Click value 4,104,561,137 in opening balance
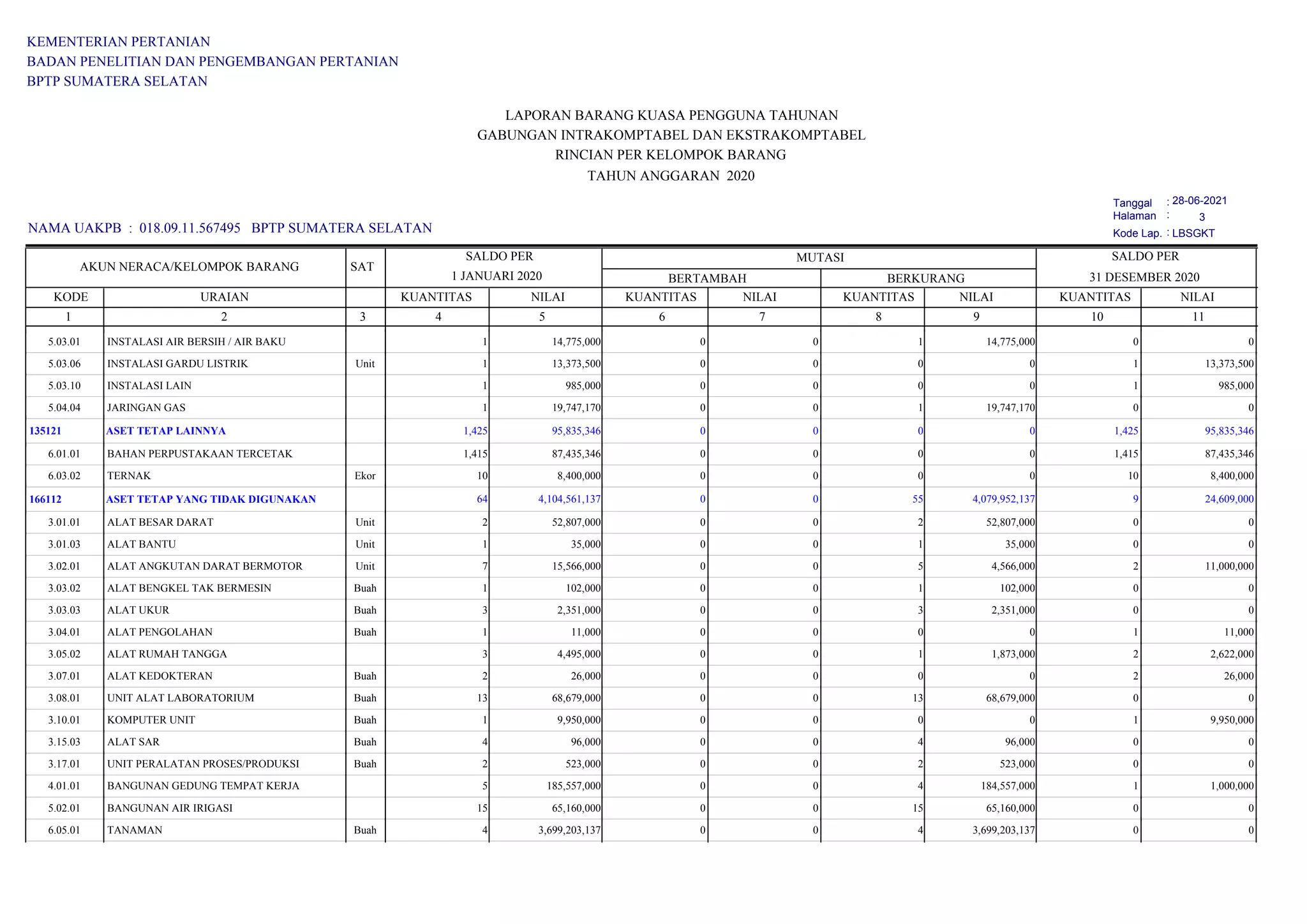The image size is (1307, 924). (569, 499)
